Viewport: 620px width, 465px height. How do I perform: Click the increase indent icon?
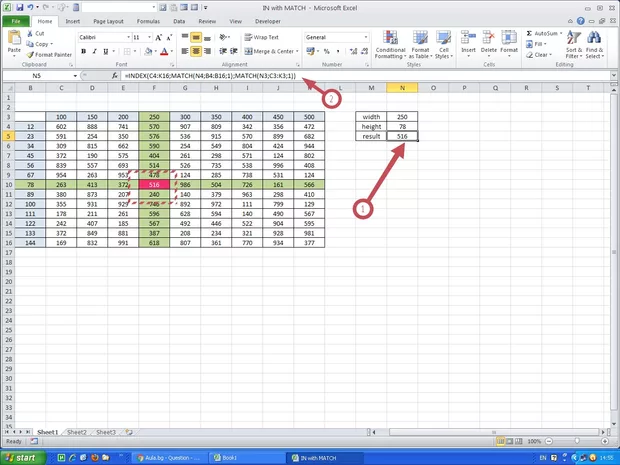(x=234, y=51)
